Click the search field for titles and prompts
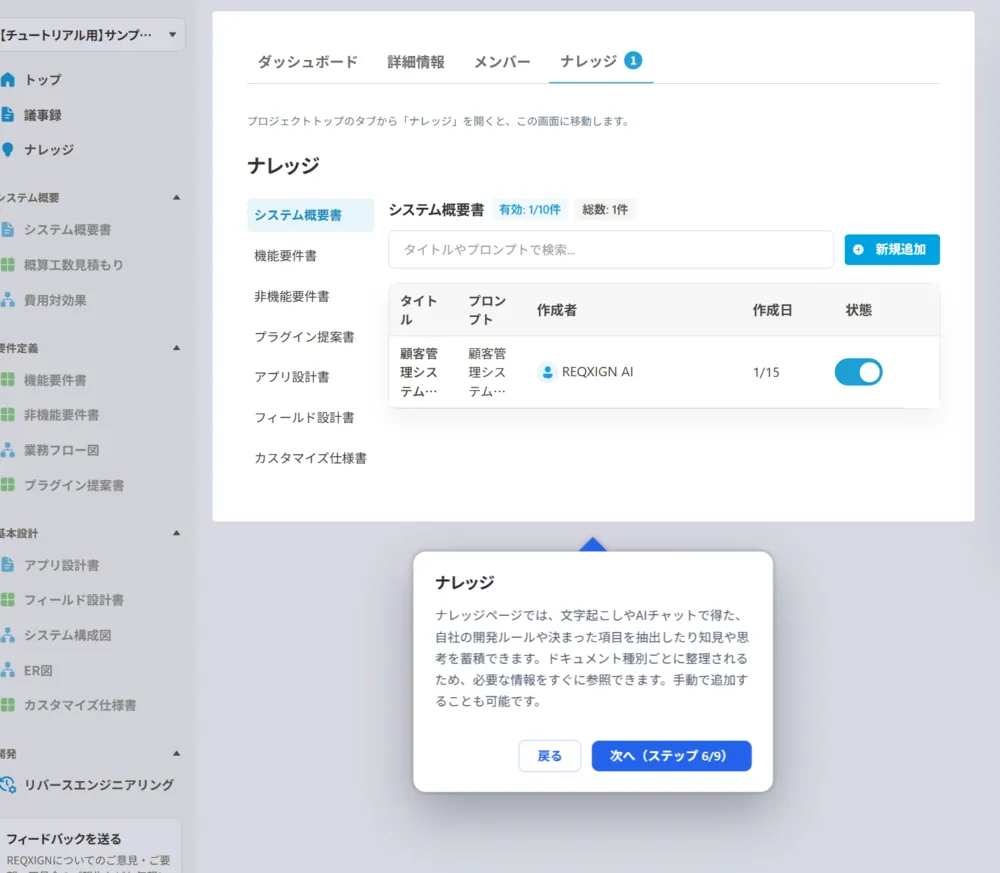 coord(610,250)
